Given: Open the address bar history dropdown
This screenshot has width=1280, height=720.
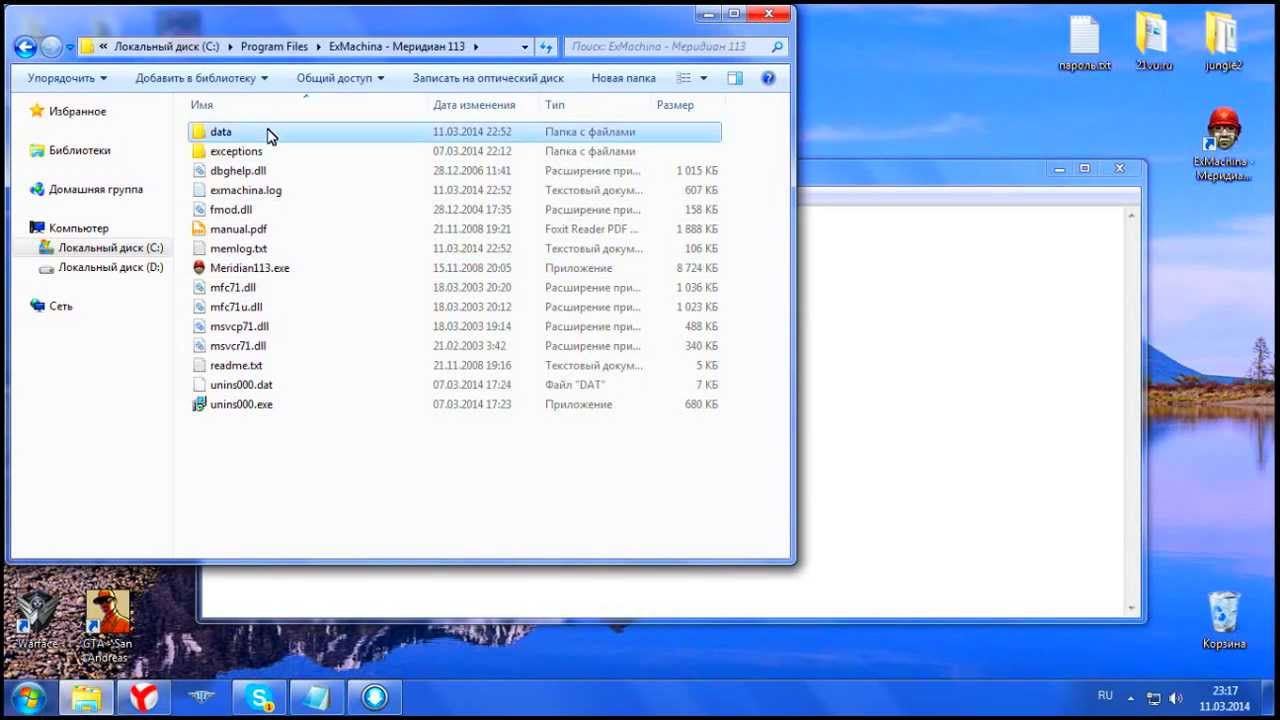Looking at the screenshot, I should [525, 46].
